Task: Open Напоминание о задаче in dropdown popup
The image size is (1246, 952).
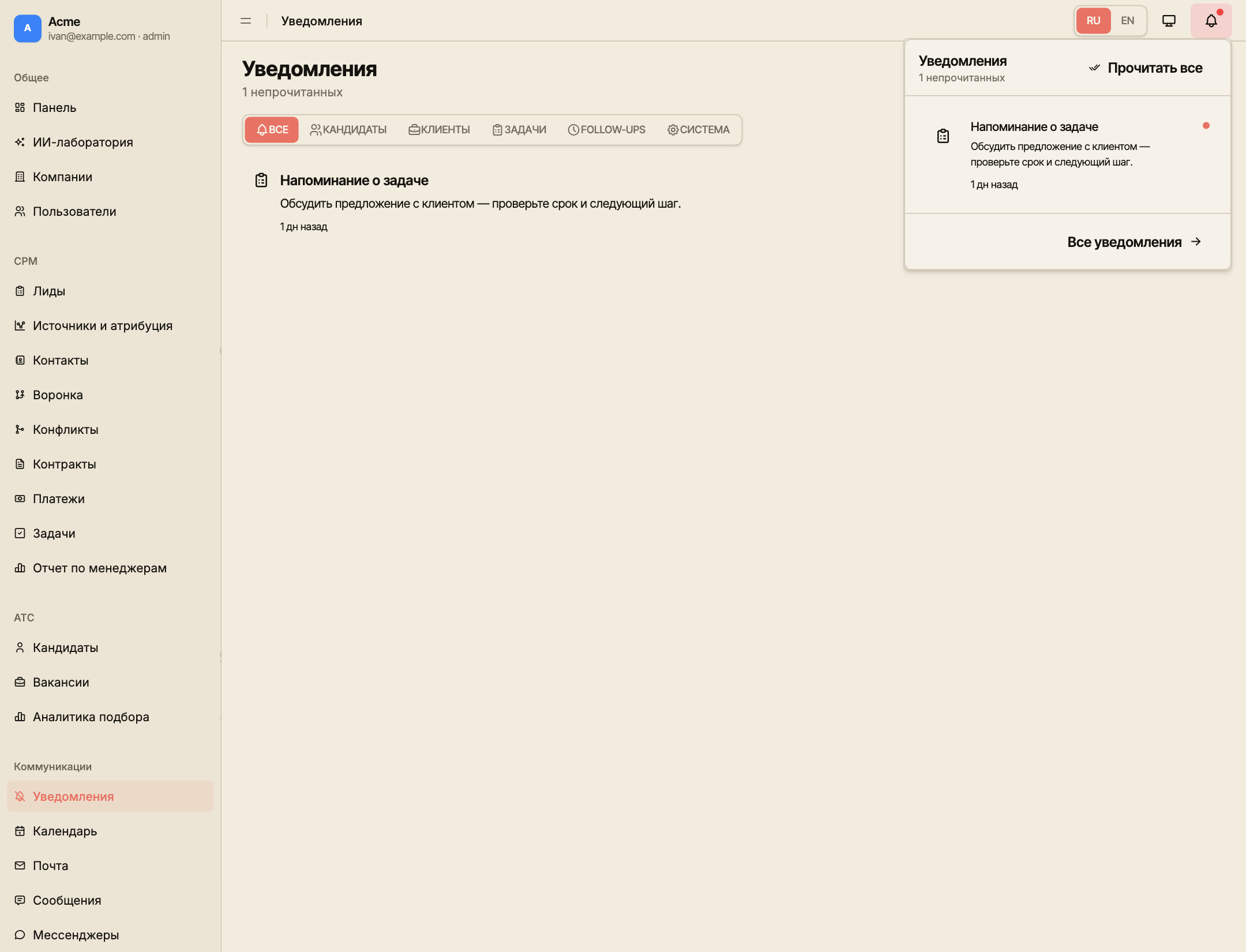Action: 1068,155
